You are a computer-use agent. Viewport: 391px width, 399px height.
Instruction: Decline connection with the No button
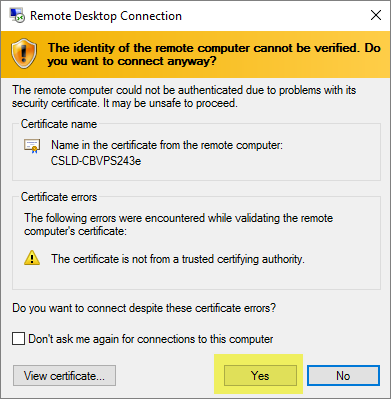tap(343, 376)
